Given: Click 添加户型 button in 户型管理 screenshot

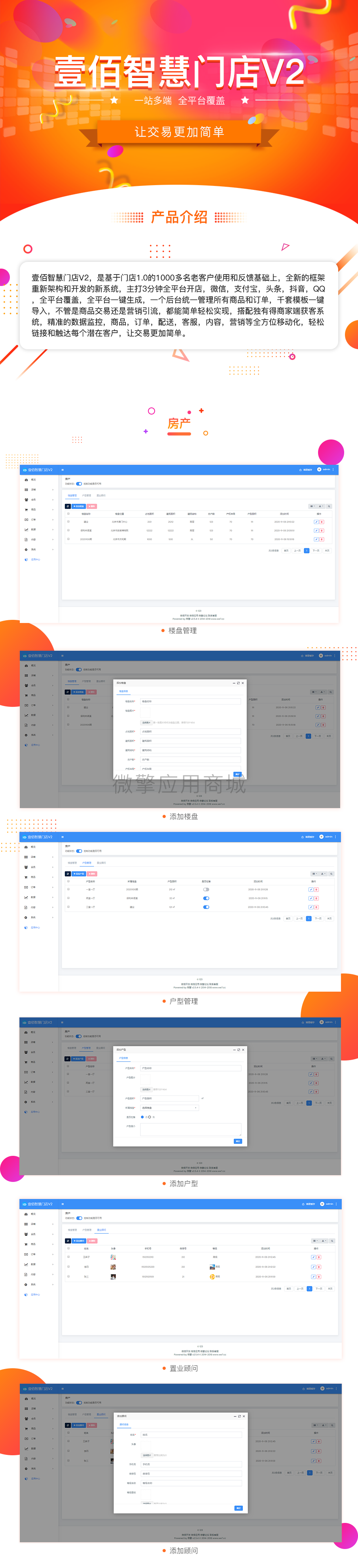Looking at the screenshot, I should [x=79, y=873].
